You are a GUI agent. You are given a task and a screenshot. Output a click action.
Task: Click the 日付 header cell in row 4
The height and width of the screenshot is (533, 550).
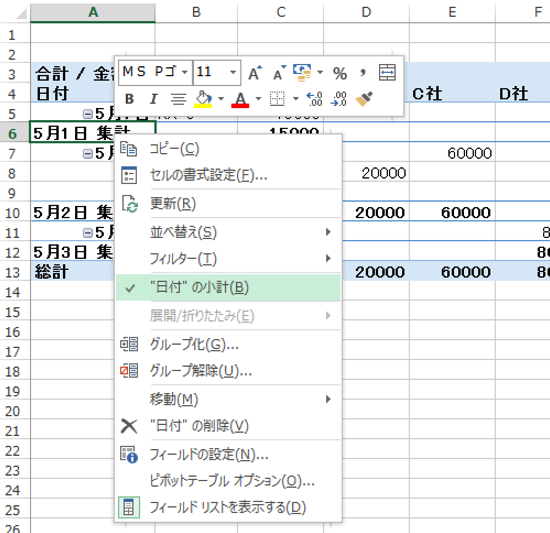73,94
